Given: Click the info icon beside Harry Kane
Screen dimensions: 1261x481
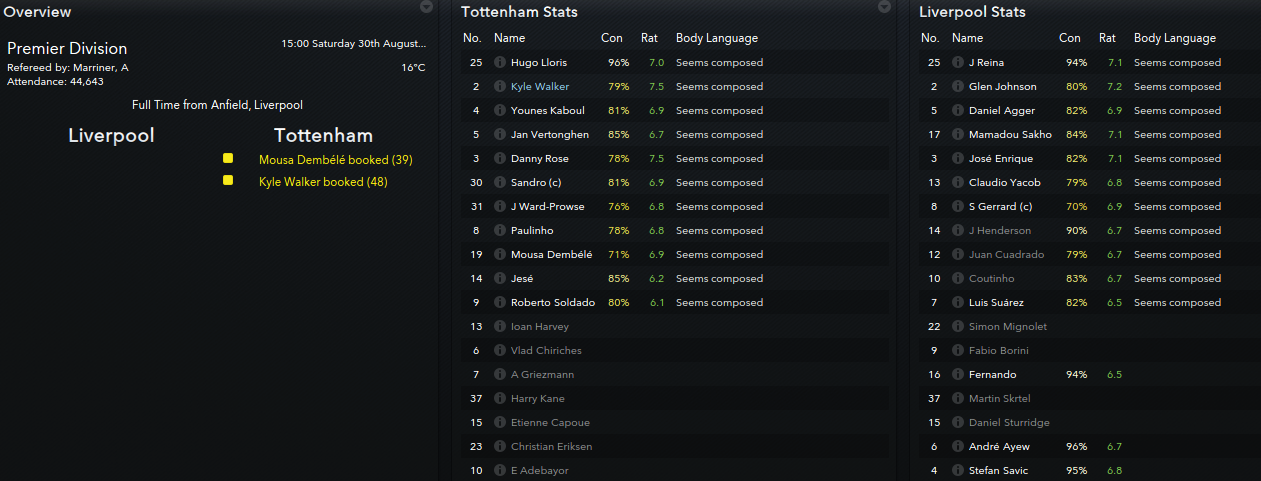Looking at the screenshot, I should pyautogui.click(x=500, y=398).
